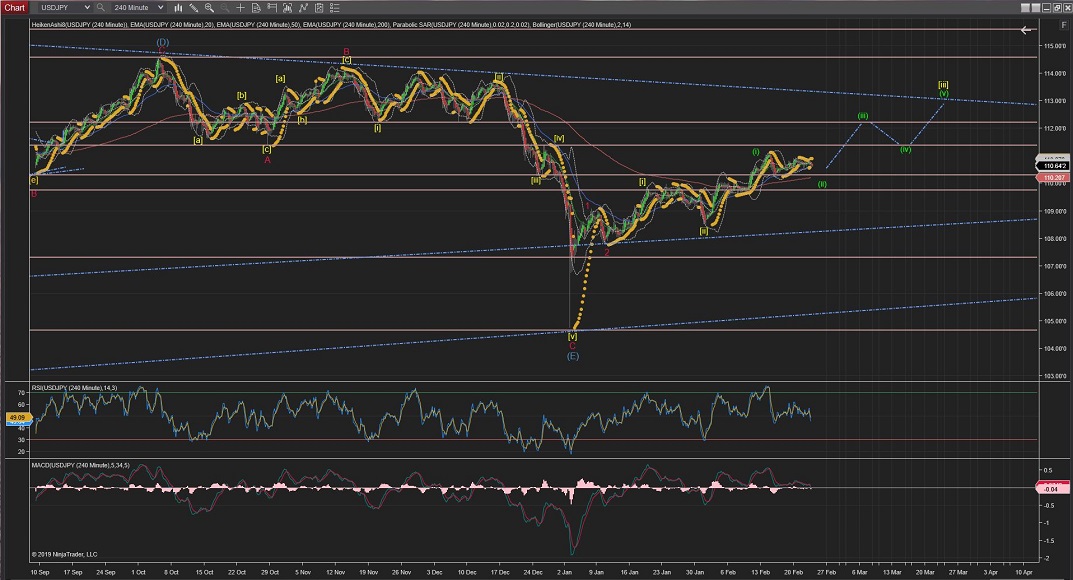This screenshot has height=580, width=1073.
Task: Click the green (ii) wave label
Action: [x=822, y=184]
